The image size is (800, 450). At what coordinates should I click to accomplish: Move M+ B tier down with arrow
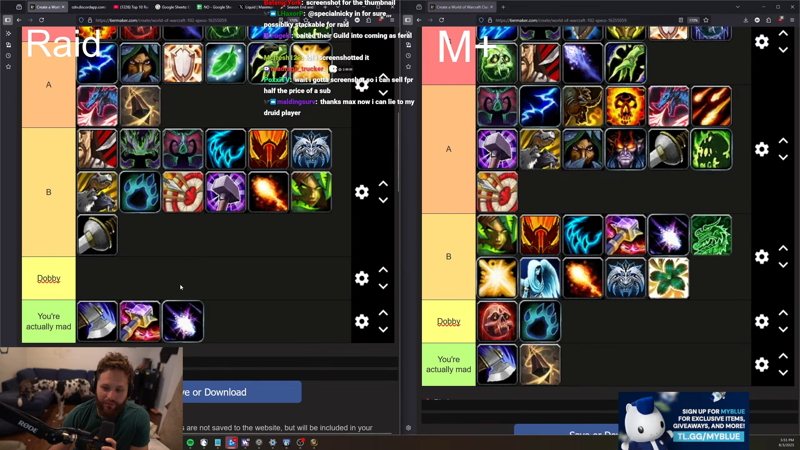click(x=783, y=265)
